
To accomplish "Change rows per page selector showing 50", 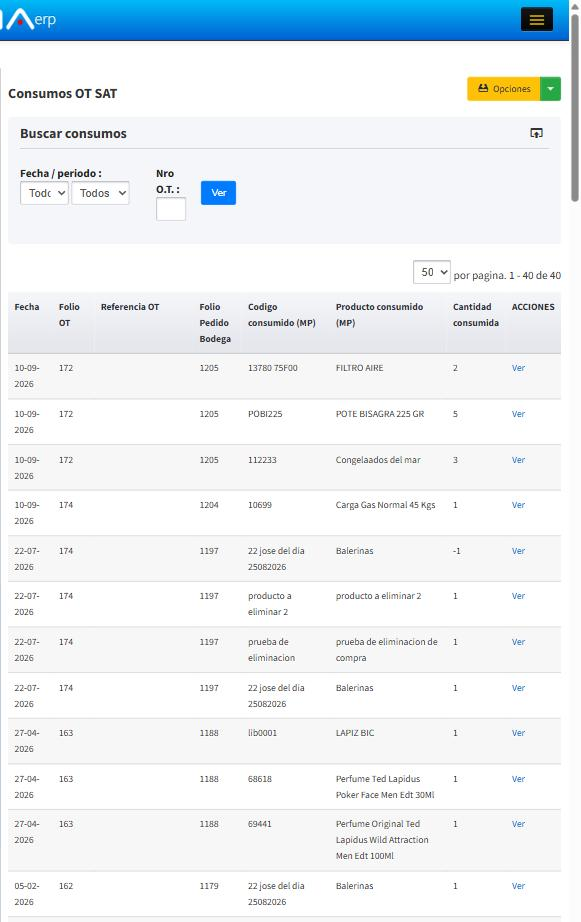I will (432, 272).
